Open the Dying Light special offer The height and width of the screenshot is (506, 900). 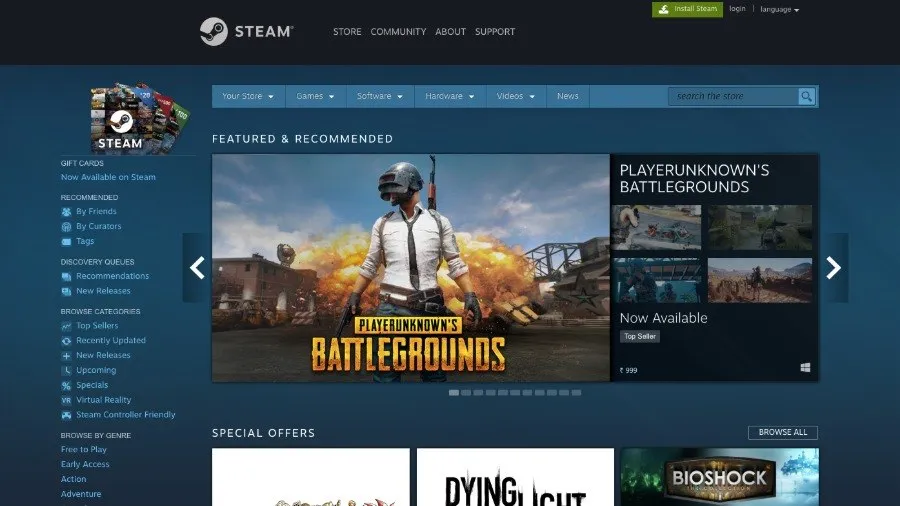(x=515, y=477)
